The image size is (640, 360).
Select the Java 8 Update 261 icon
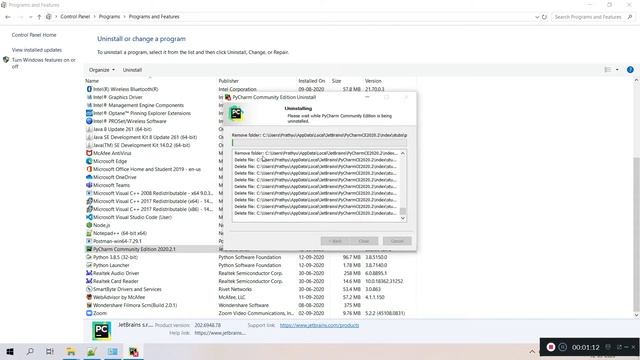(x=89, y=129)
